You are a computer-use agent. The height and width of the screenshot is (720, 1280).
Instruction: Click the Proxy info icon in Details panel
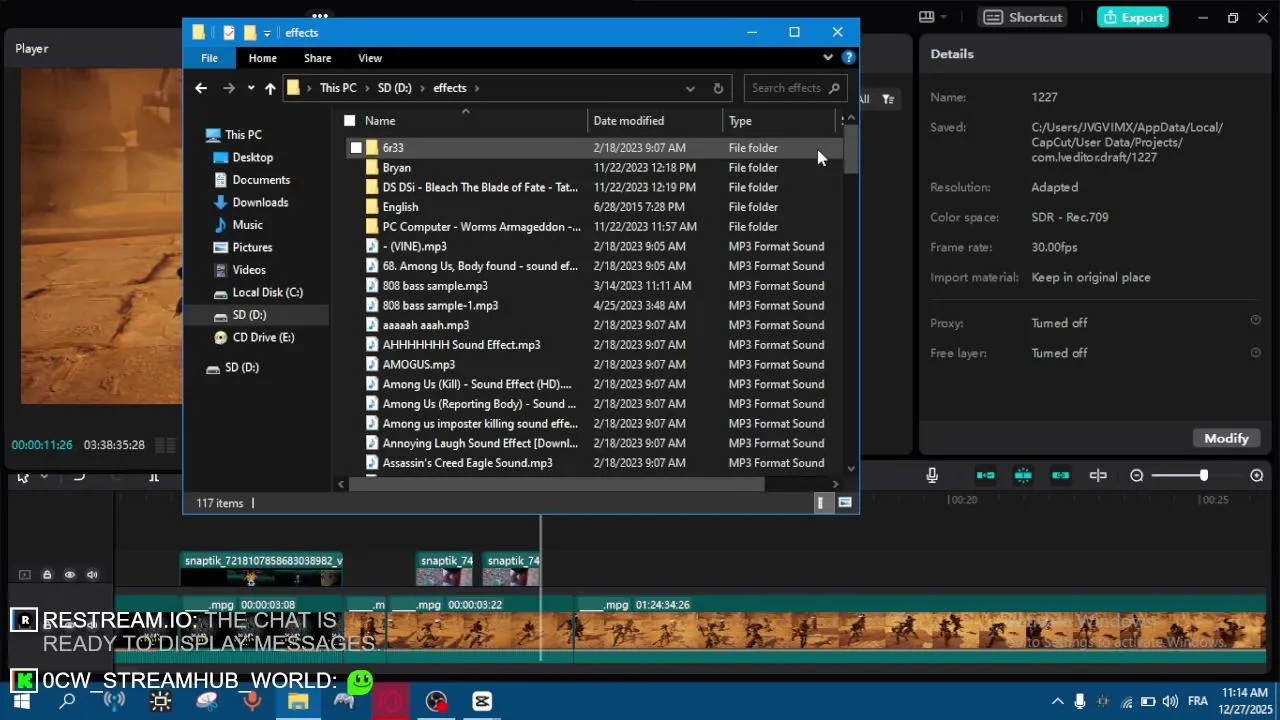1256,321
